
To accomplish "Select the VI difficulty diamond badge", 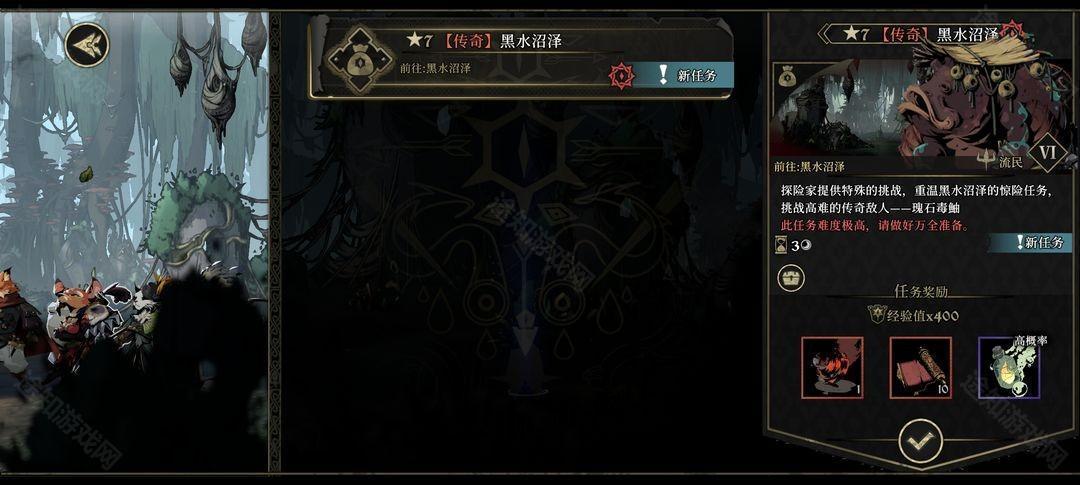I will pos(1048,149).
